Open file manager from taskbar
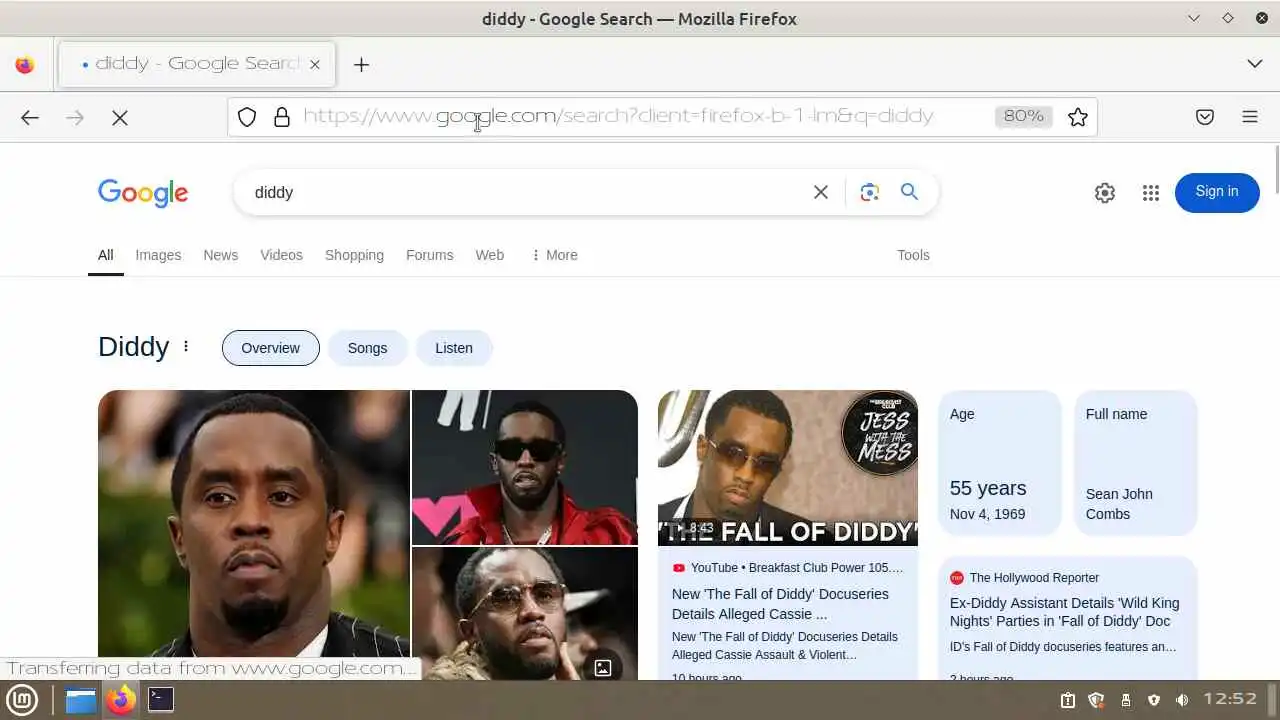The height and width of the screenshot is (720, 1280). point(80,700)
